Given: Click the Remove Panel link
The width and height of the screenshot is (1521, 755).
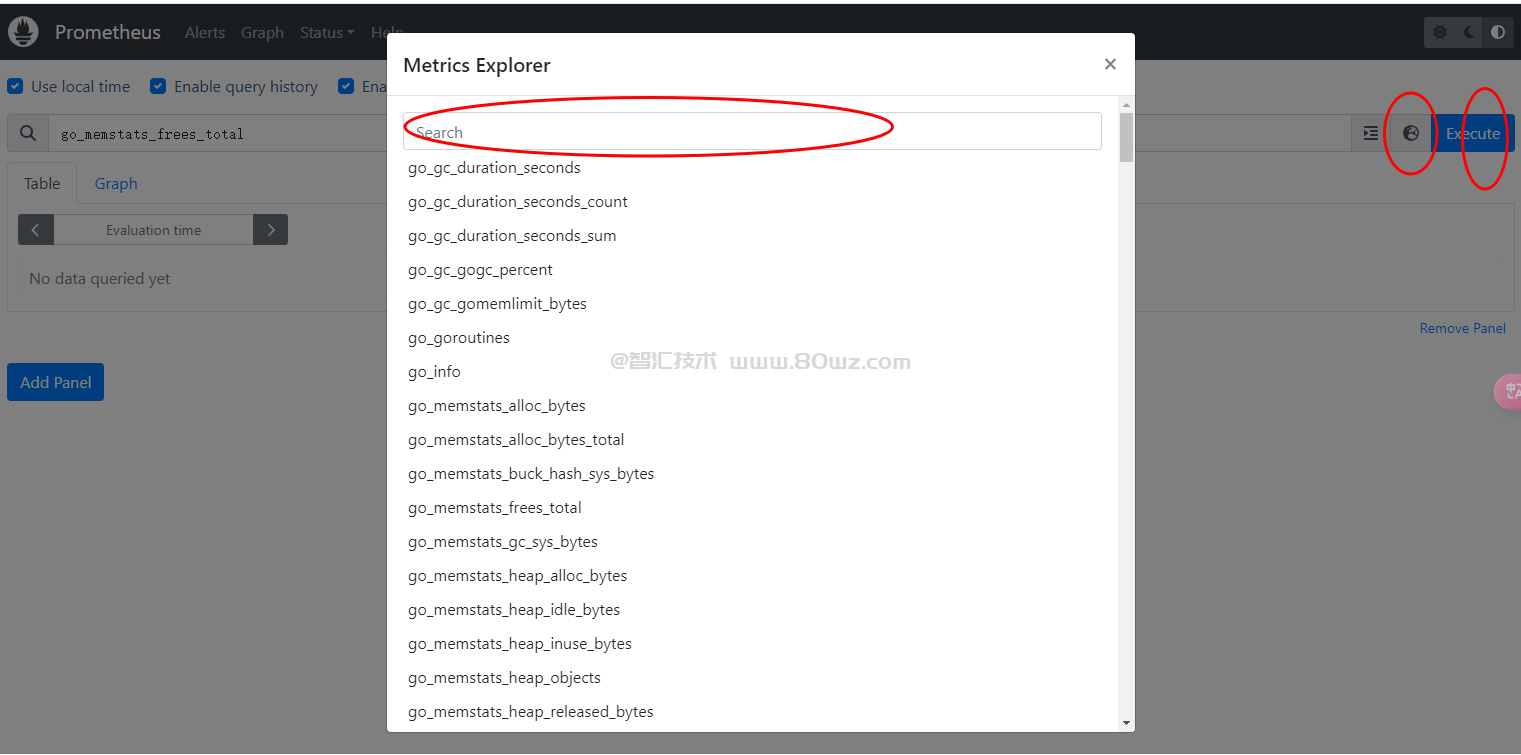Looking at the screenshot, I should click(x=1462, y=328).
